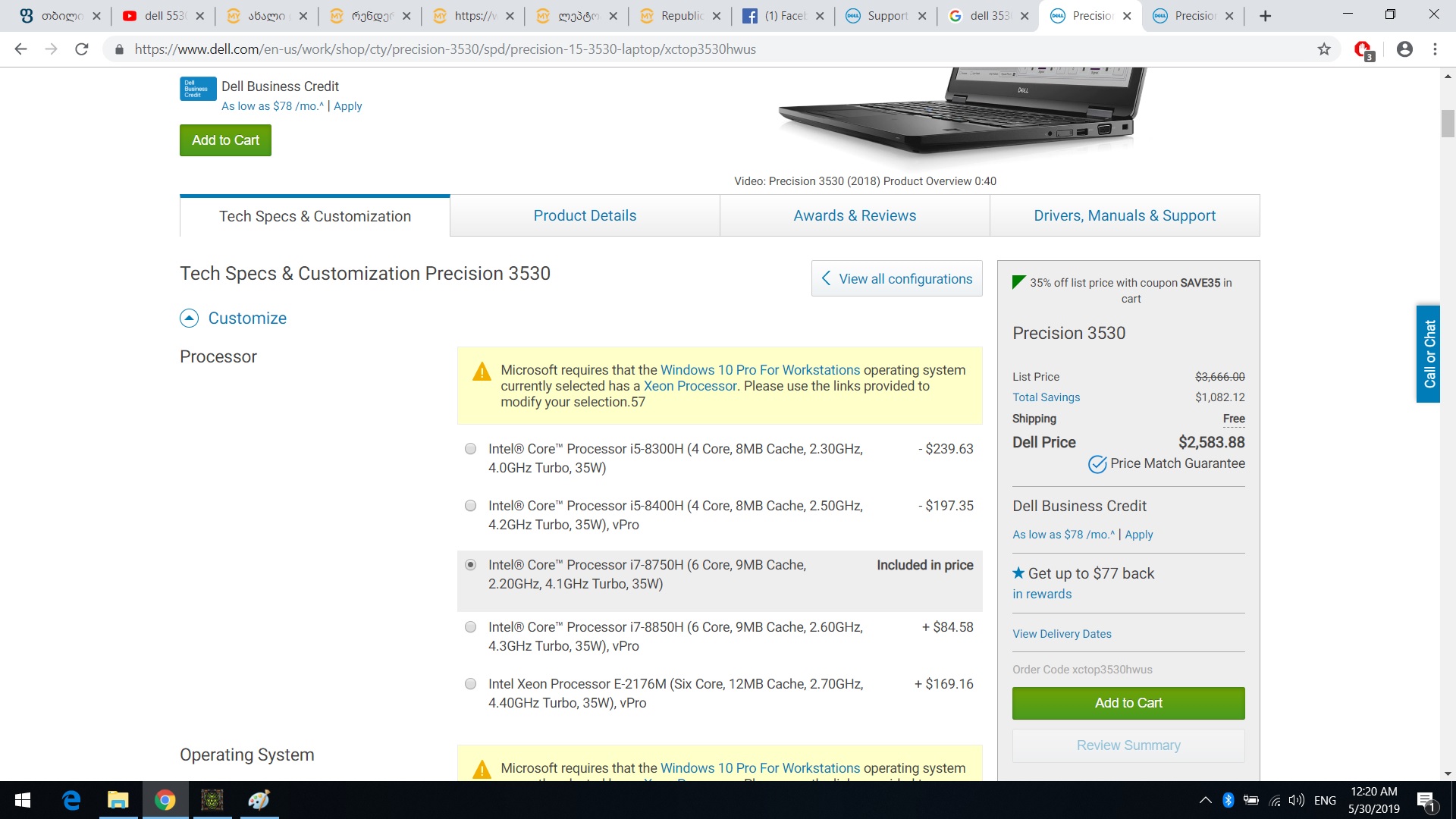The height and width of the screenshot is (819, 1456).
Task: Select Core i5-8300H processor option
Action: 471,449
